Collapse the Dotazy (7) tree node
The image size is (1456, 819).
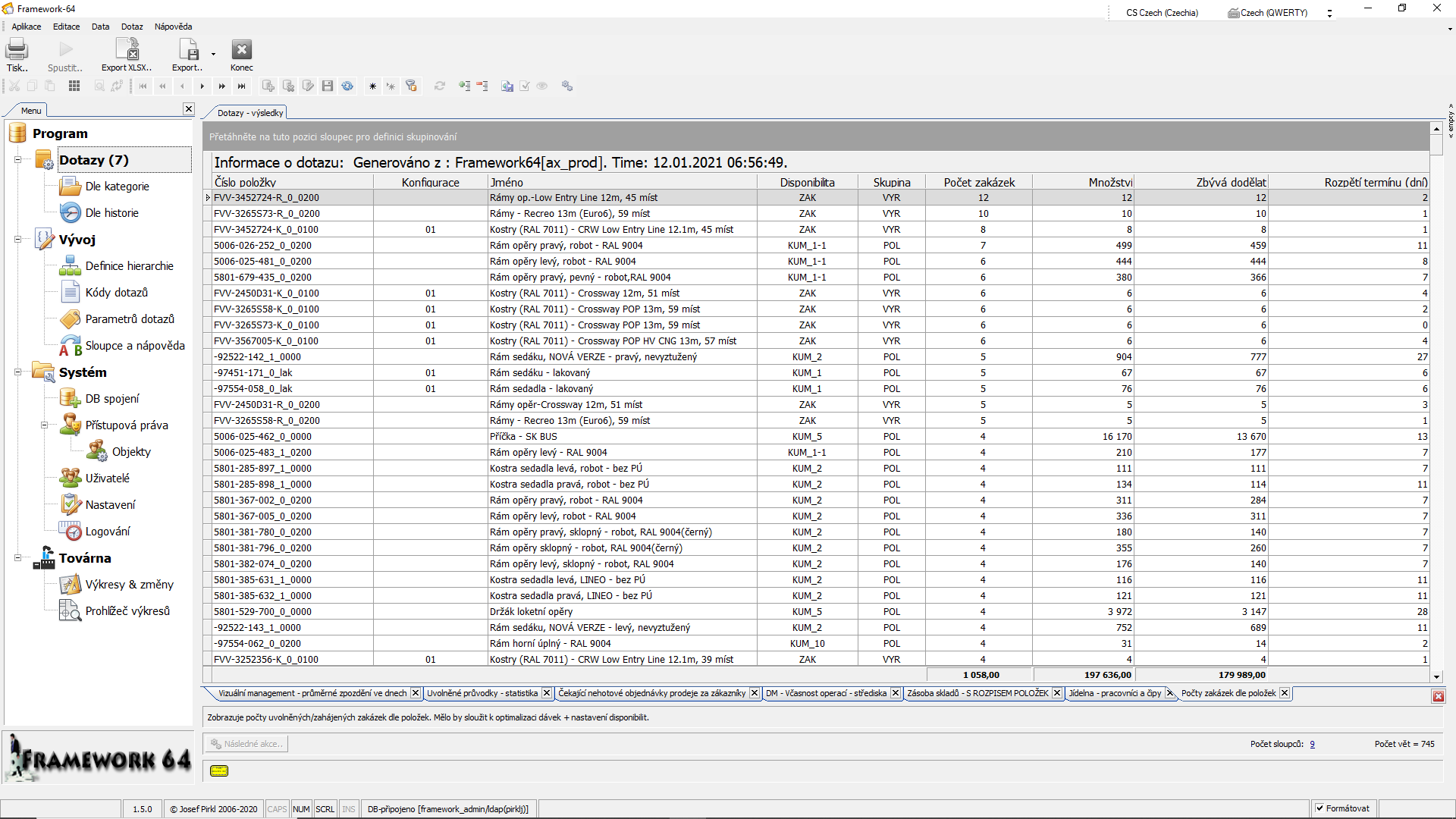pyautogui.click(x=17, y=160)
